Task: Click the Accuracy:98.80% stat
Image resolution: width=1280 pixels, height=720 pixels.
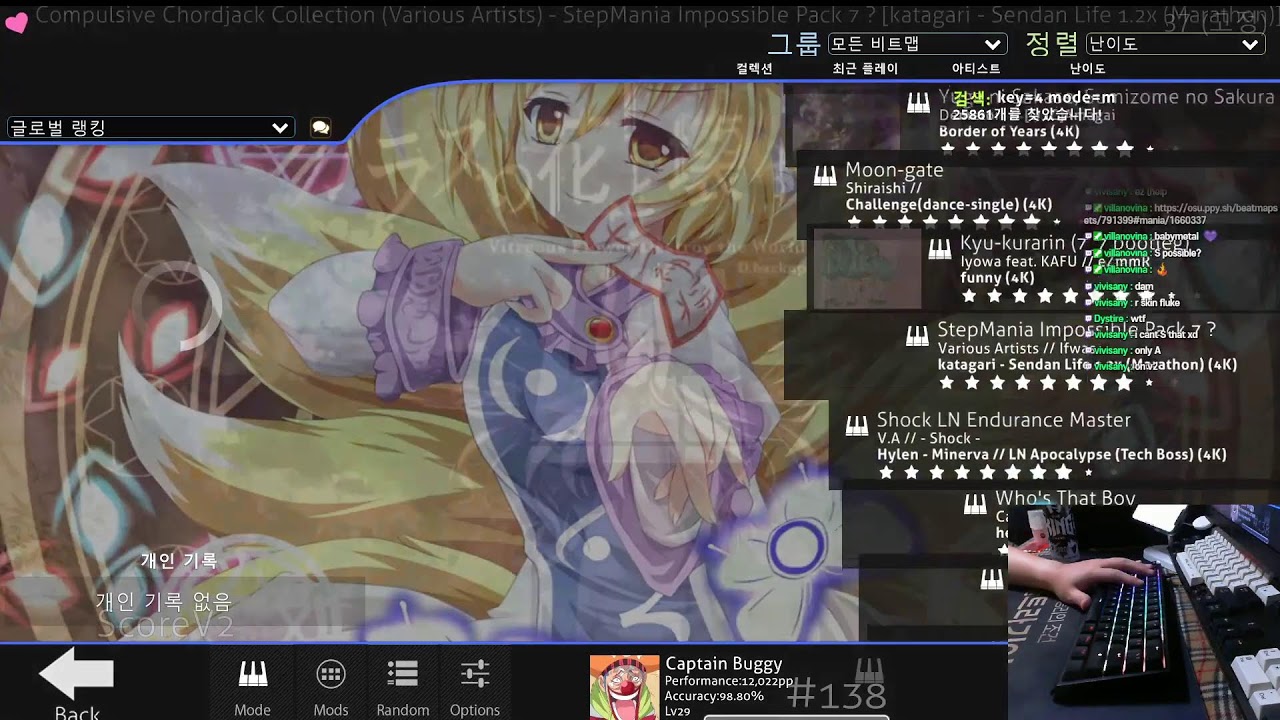Action: tap(714, 696)
